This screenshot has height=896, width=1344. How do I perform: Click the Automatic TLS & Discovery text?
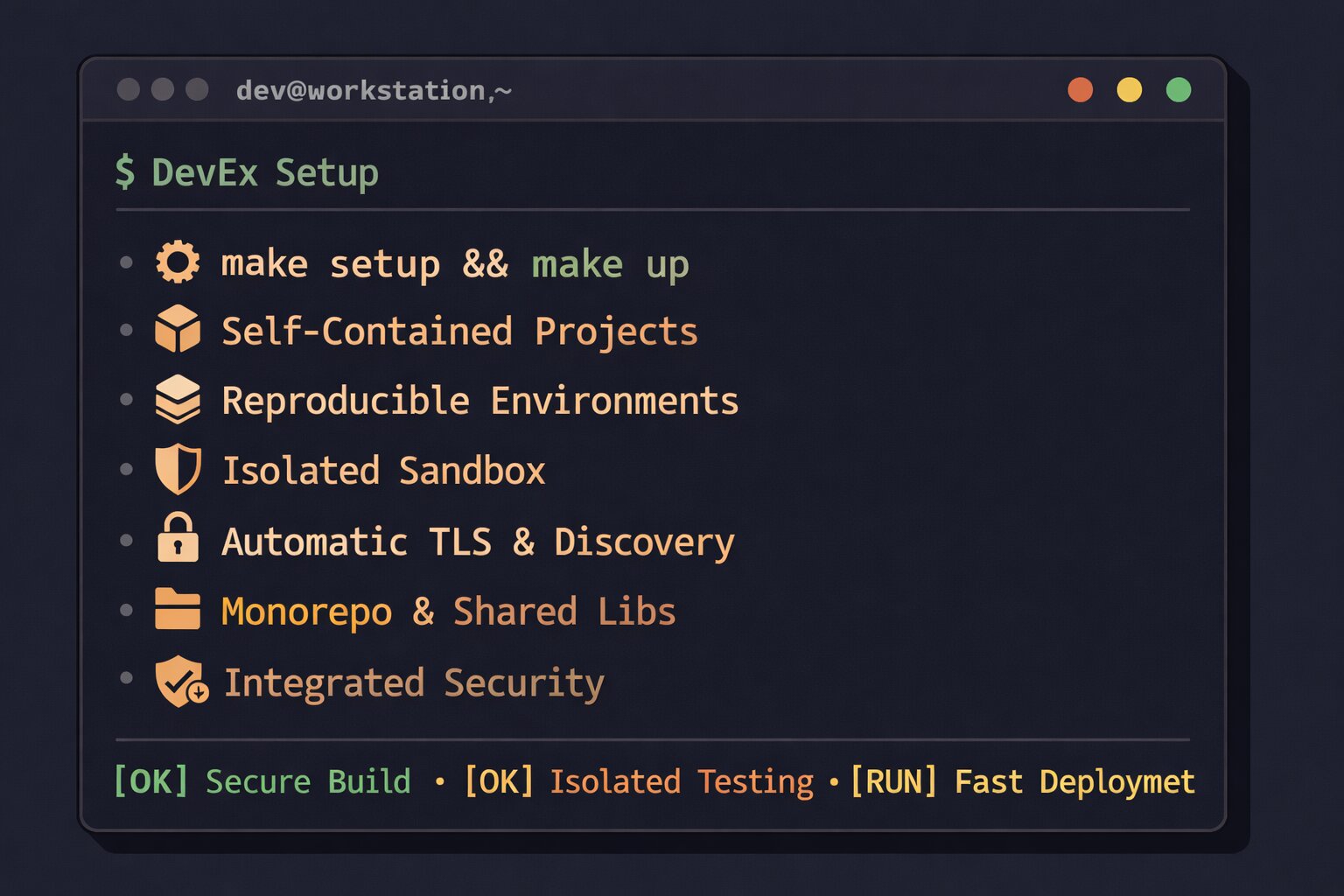pos(478,542)
